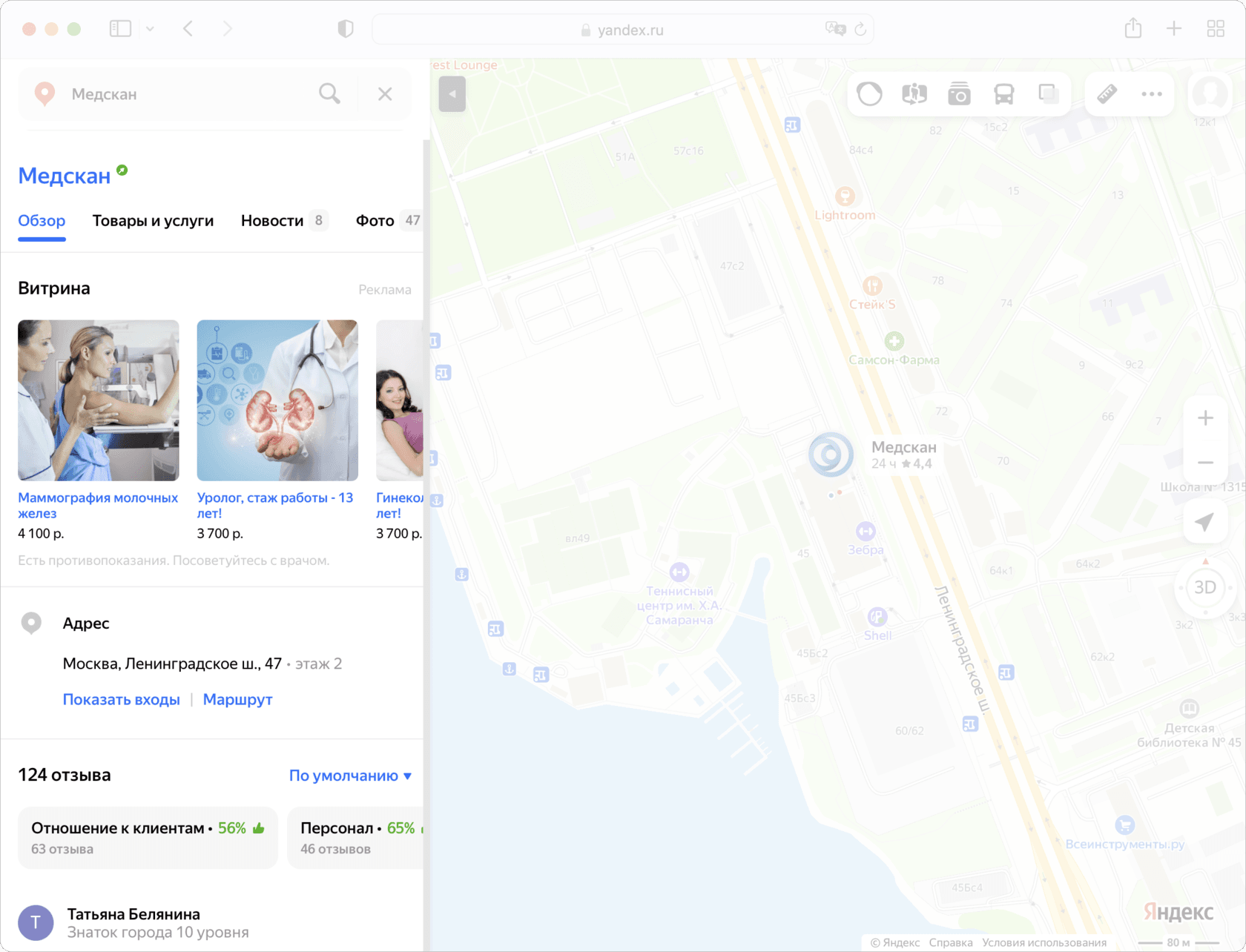Click the Показать входы link

click(121, 700)
